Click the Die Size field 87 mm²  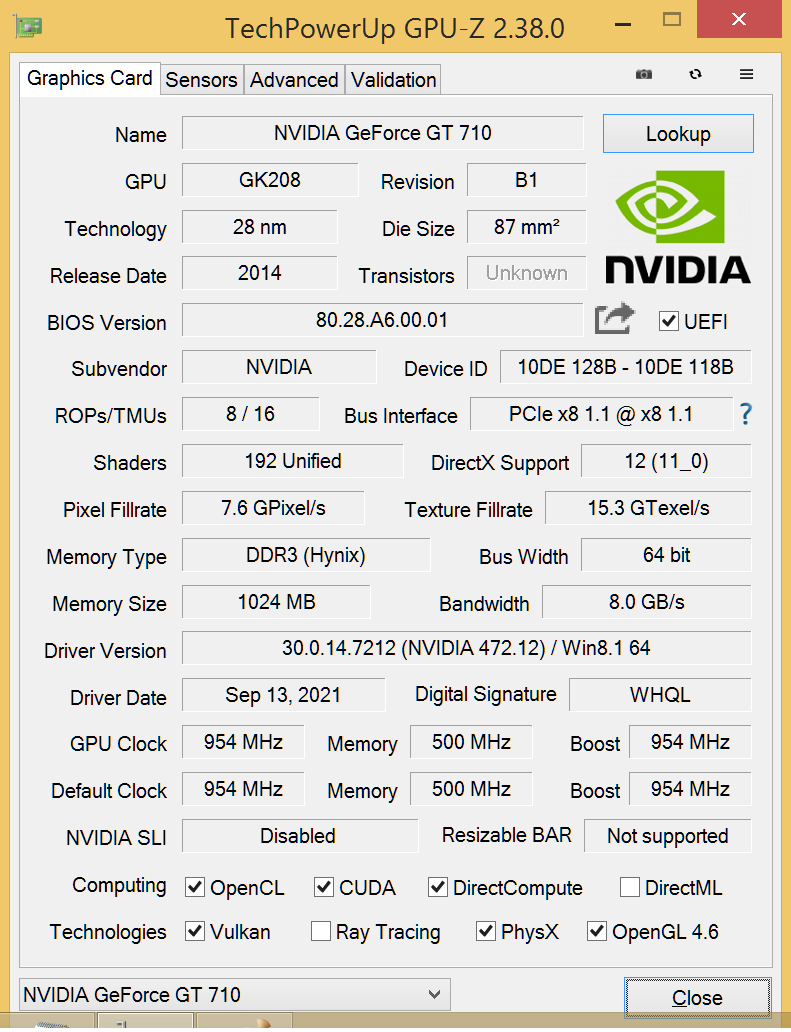526,227
